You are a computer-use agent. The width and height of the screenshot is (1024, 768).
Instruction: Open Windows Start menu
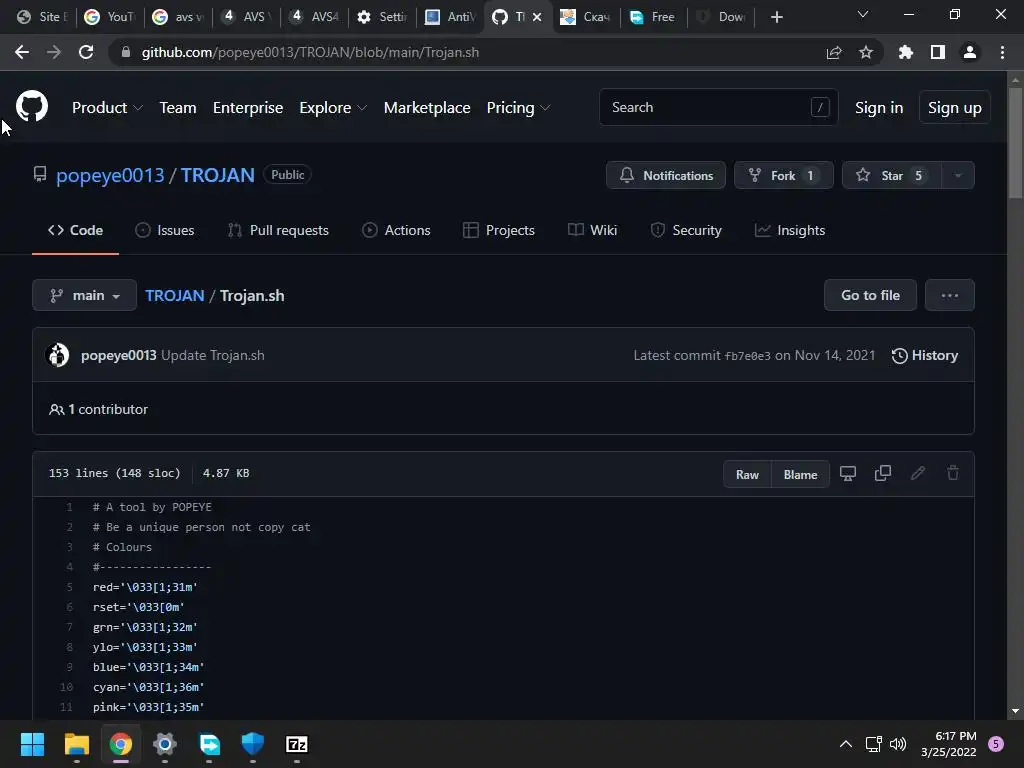(32, 744)
